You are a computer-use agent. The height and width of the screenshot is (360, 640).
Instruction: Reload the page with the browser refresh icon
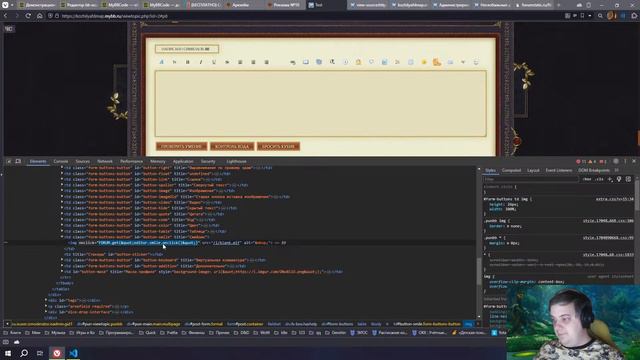click(28, 16)
